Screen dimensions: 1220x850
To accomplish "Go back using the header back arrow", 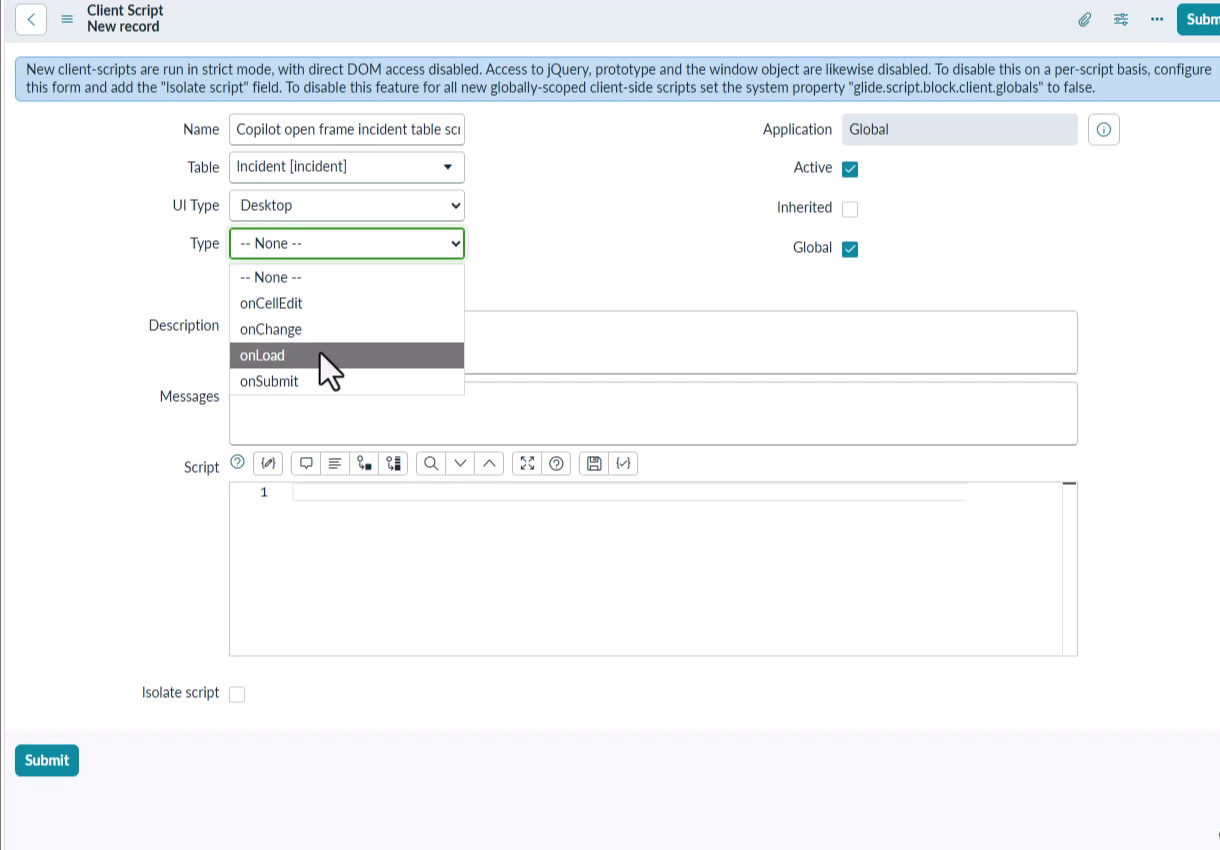I will [31, 19].
